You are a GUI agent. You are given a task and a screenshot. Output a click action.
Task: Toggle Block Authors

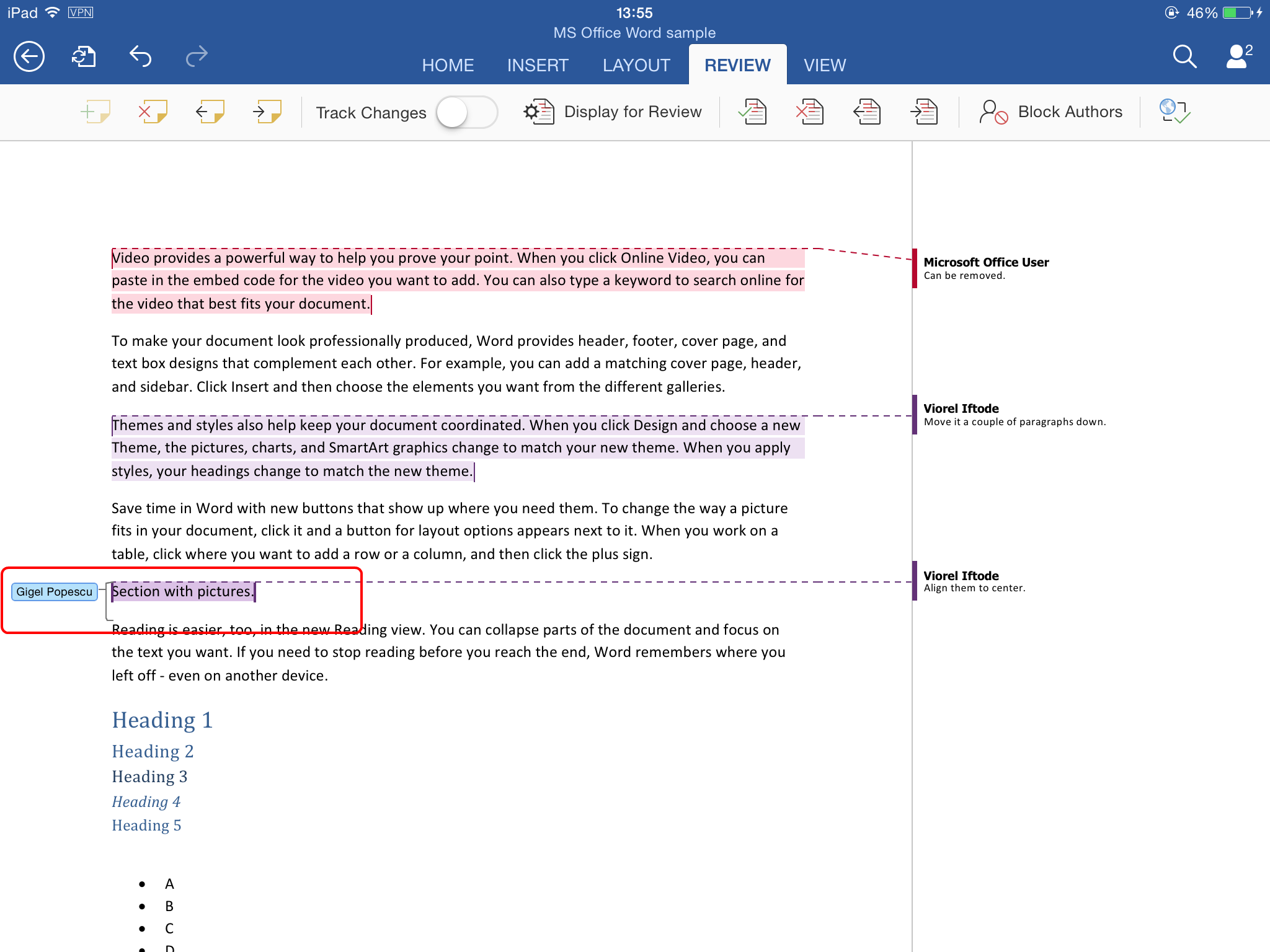(x=1051, y=112)
